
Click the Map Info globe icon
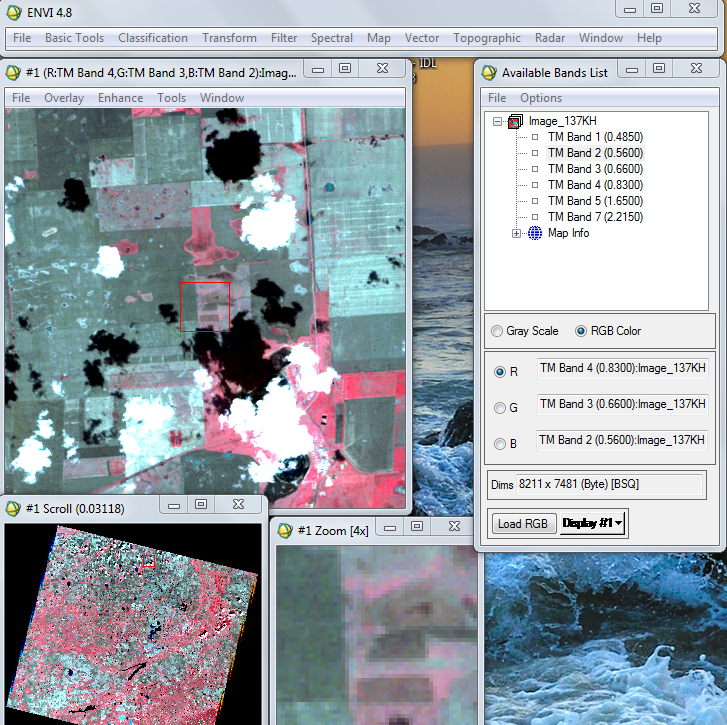click(534, 233)
